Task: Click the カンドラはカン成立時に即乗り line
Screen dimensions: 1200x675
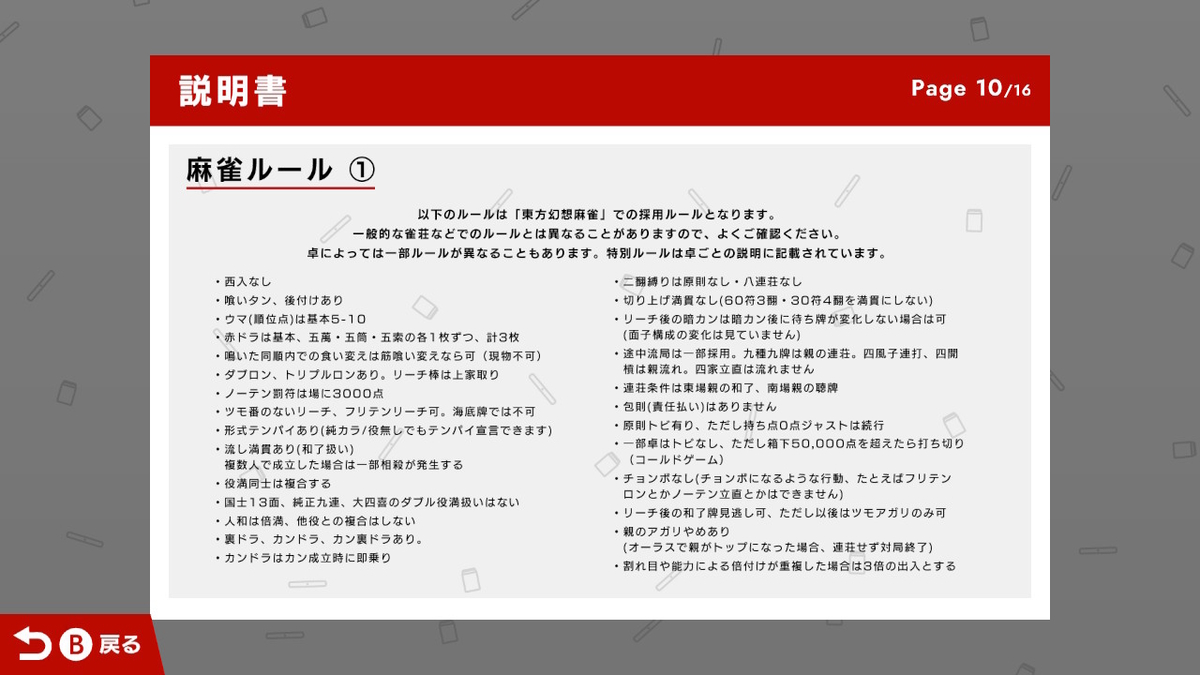Action: point(302,558)
